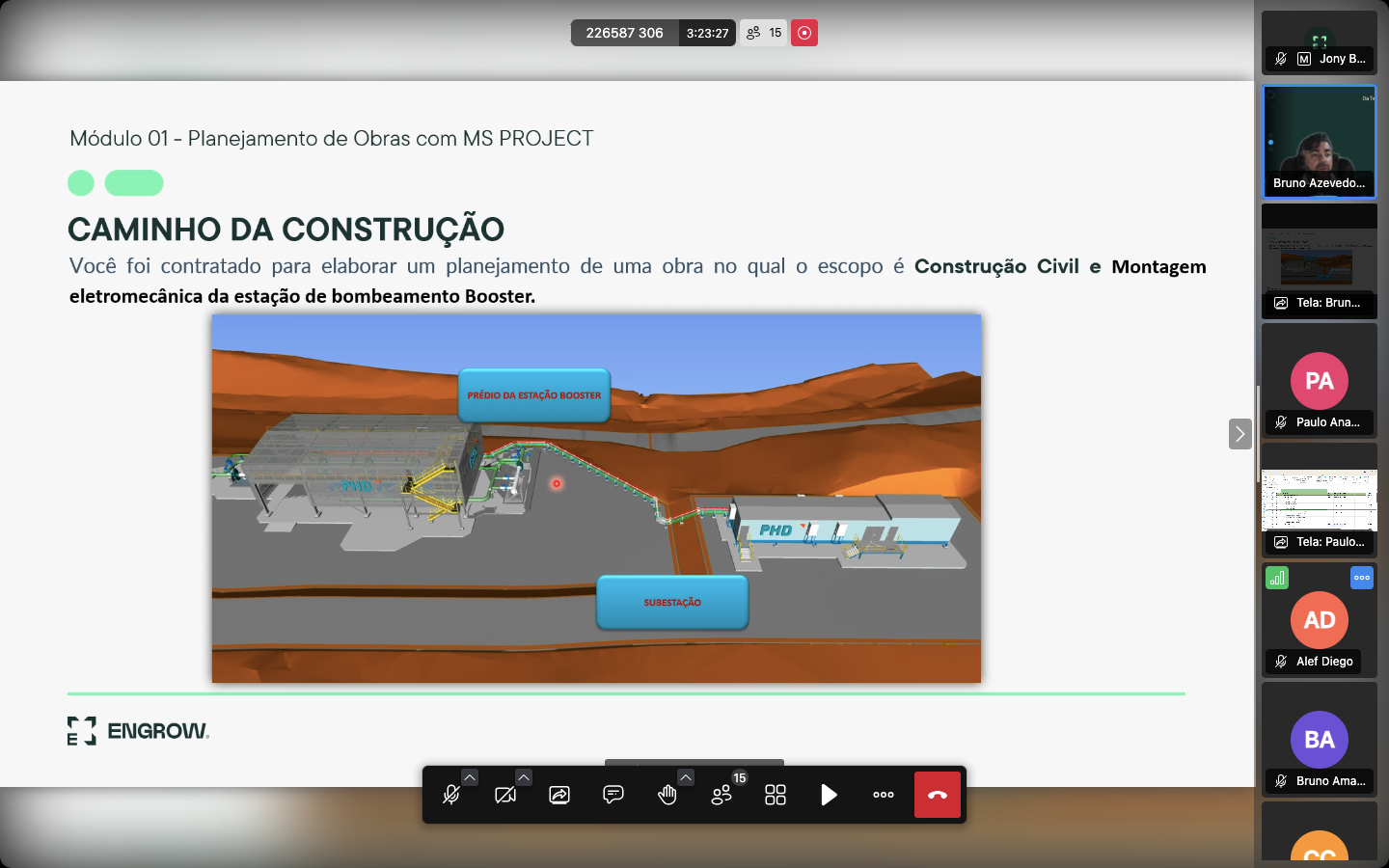Select Bruno Azevedo's video thumbnail
Image resolution: width=1389 pixels, height=868 pixels.
[x=1320, y=142]
